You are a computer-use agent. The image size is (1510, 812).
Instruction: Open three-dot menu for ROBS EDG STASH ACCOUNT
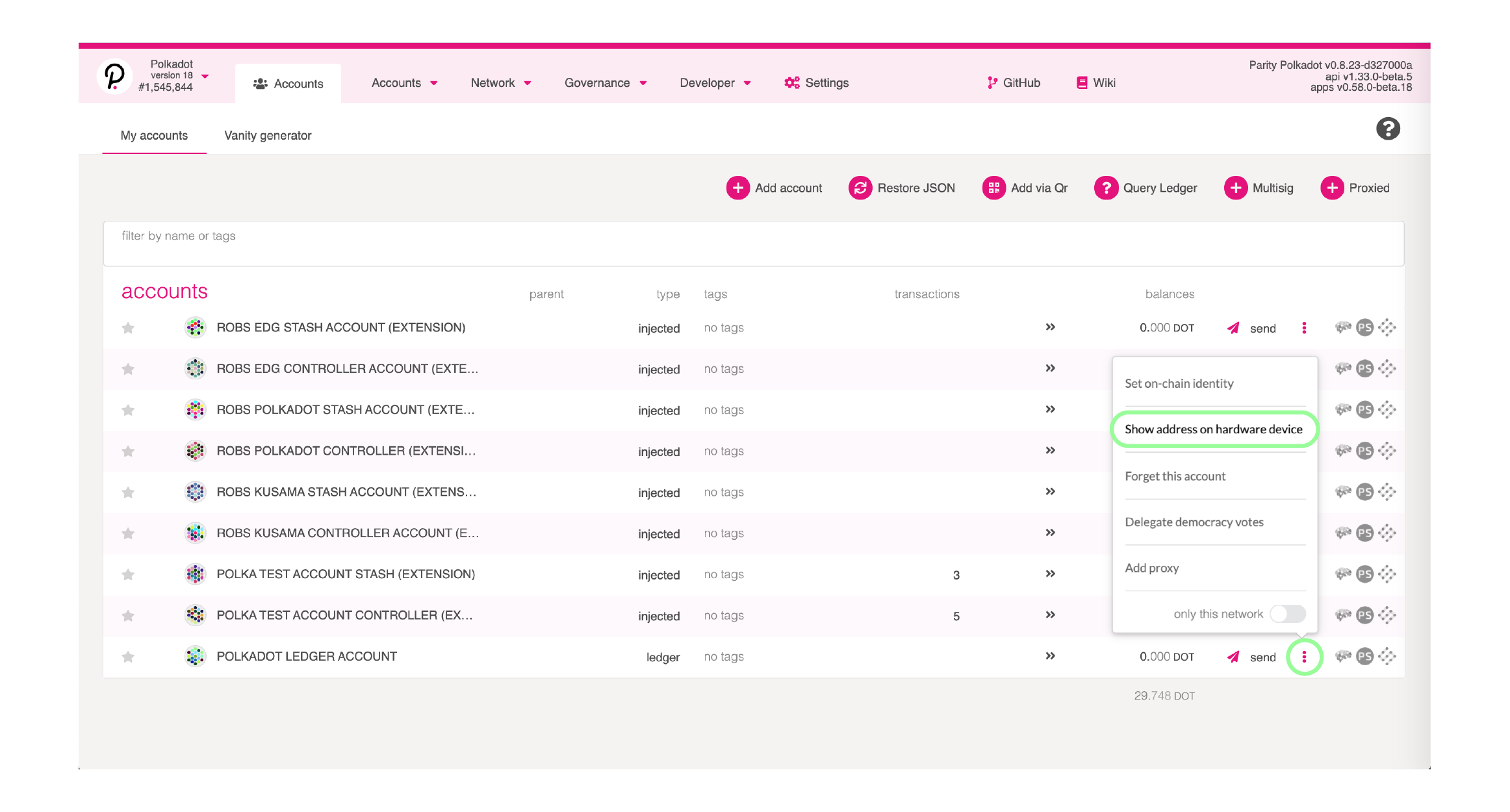[x=1304, y=328]
